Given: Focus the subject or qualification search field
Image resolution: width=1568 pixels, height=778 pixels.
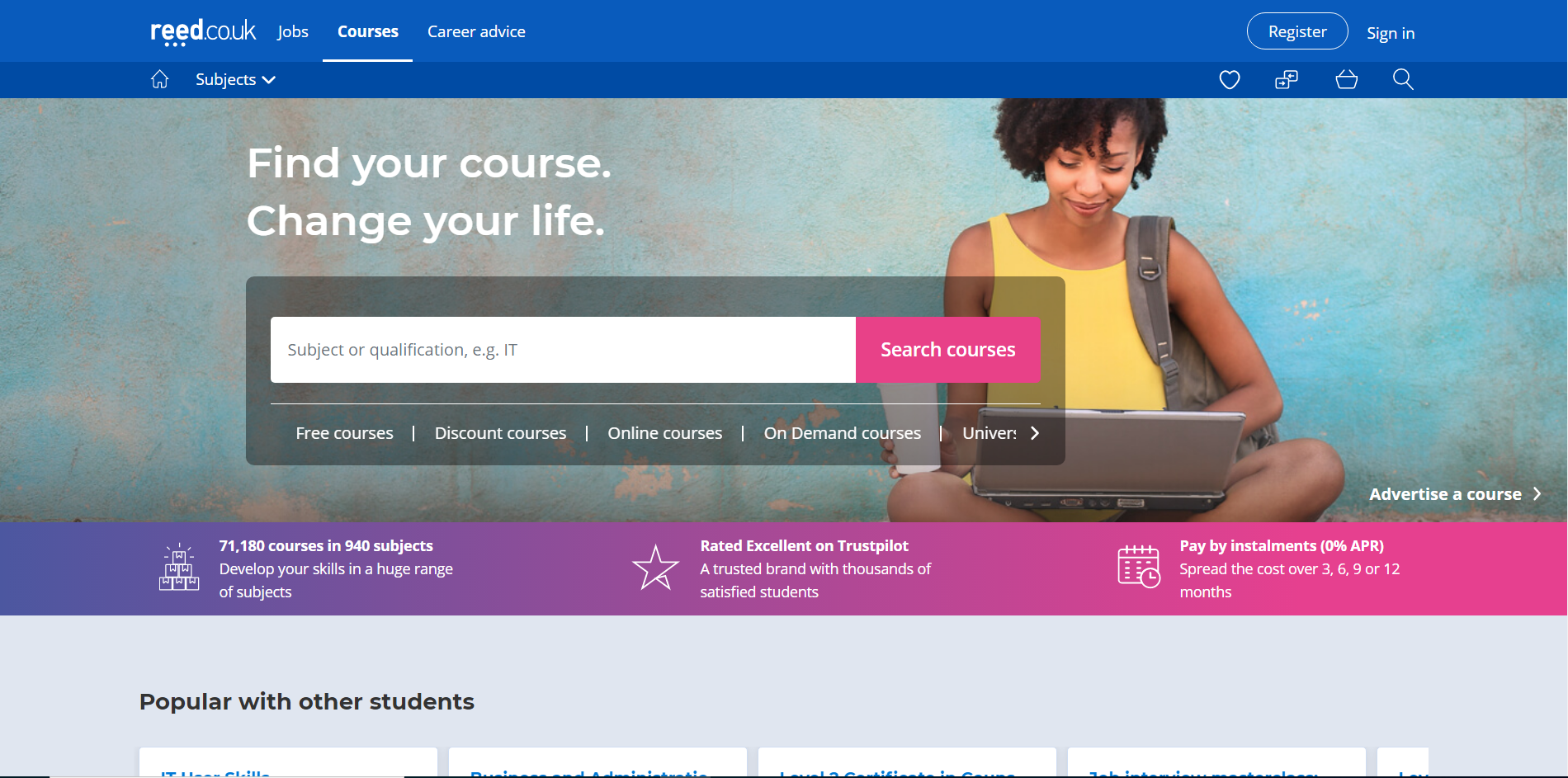Looking at the screenshot, I should pyautogui.click(x=563, y=350).
